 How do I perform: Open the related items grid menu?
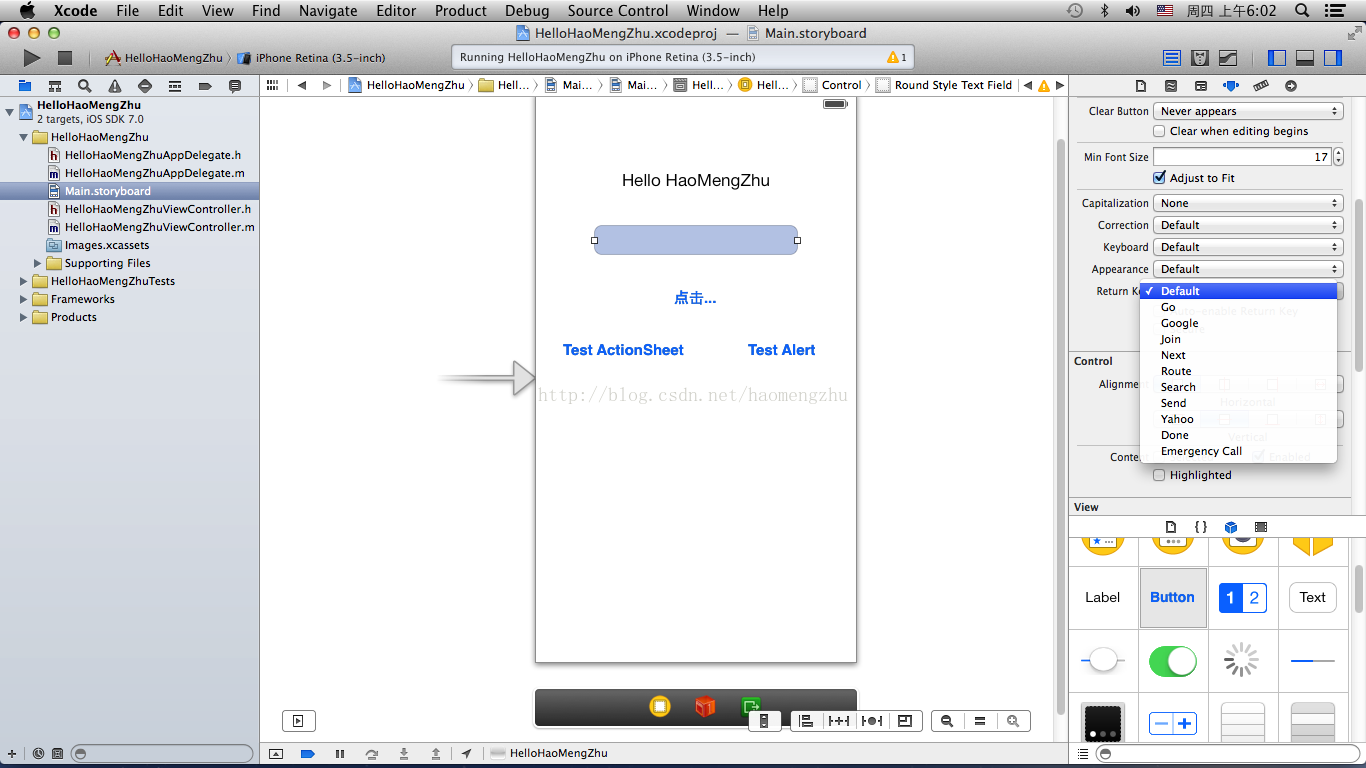272,86
